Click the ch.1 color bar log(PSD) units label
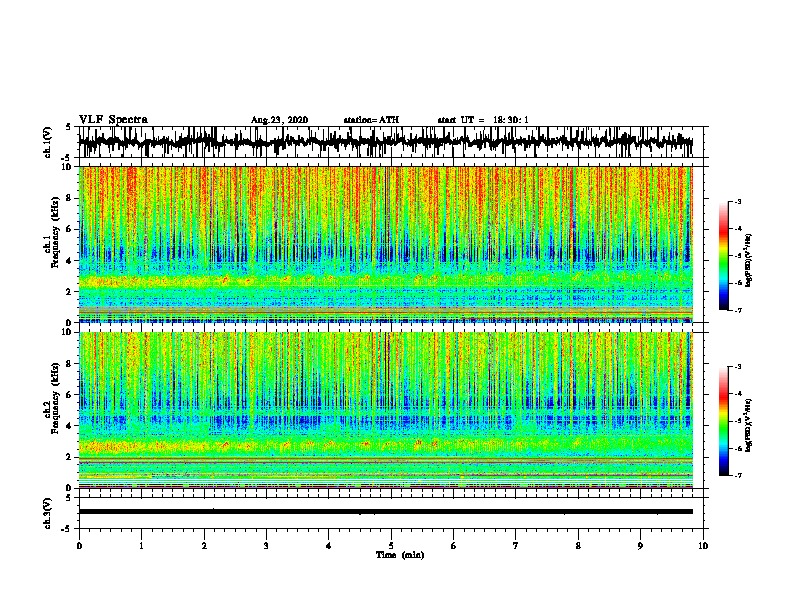The height and width of the screenshot is (612, 792). pos(749,260)
